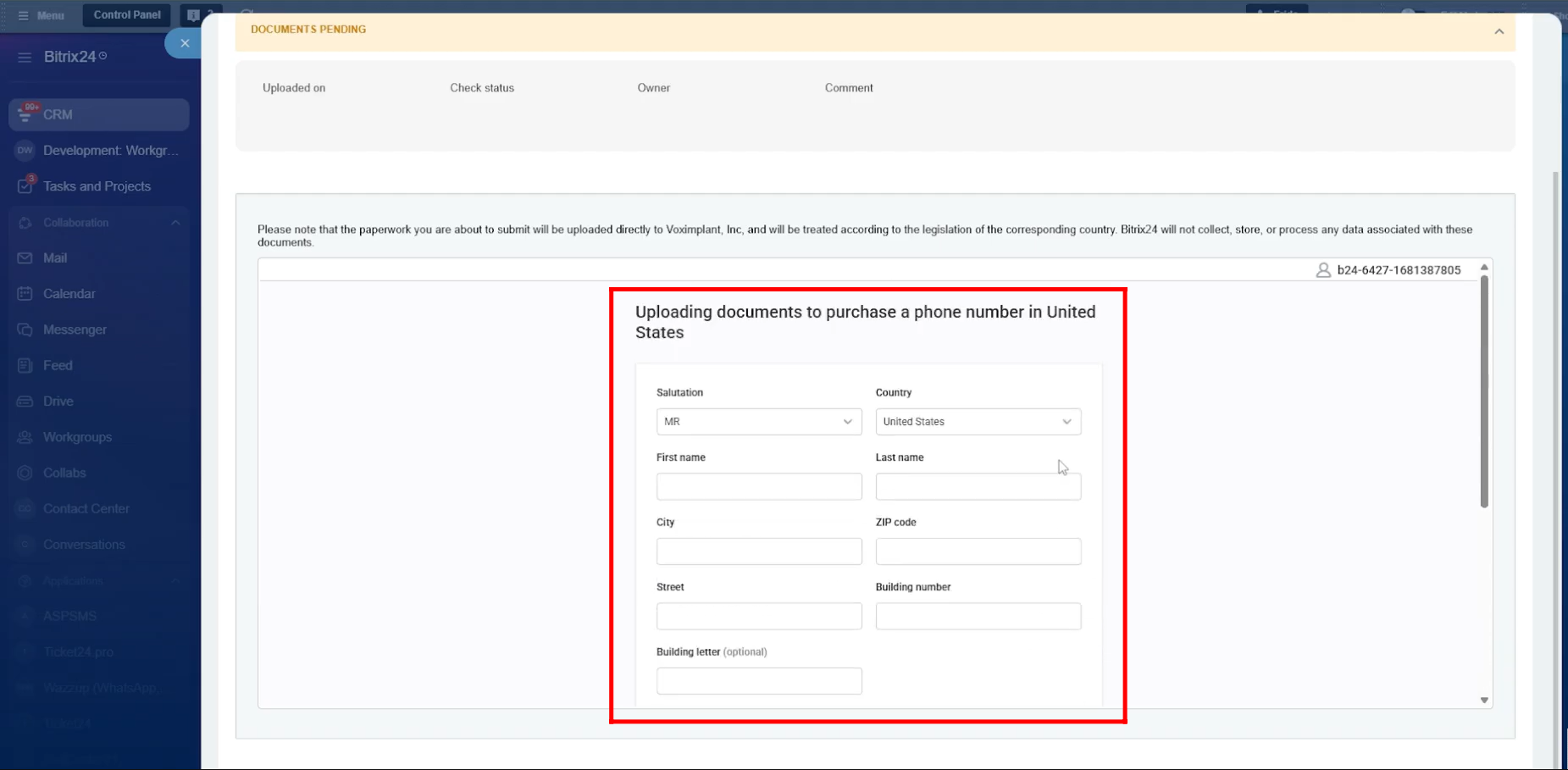
Task: Close the slider panel with X button
Action: pyautogui.click(x=185, y=43)
